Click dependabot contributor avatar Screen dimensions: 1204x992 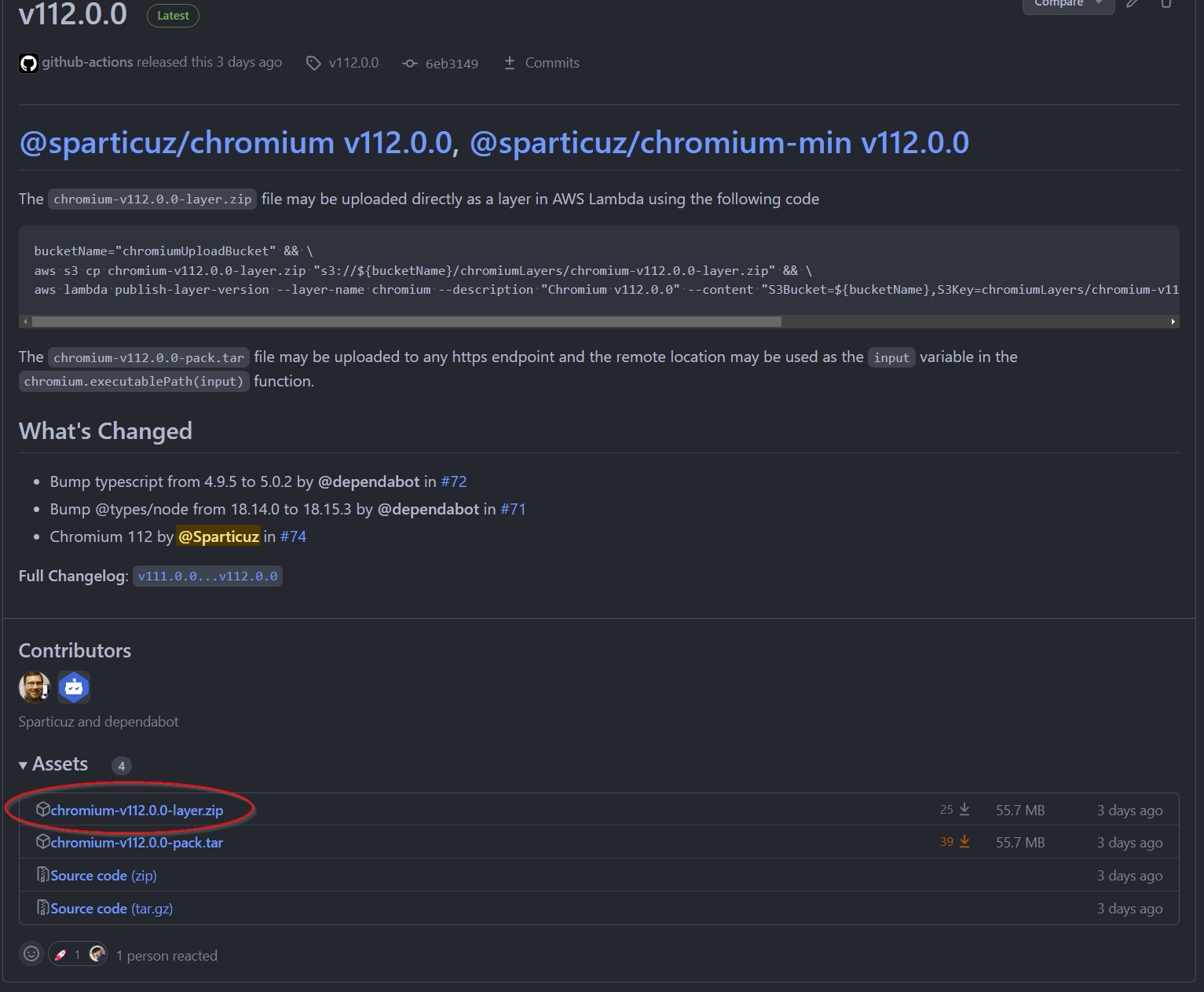tap(74, 688)
